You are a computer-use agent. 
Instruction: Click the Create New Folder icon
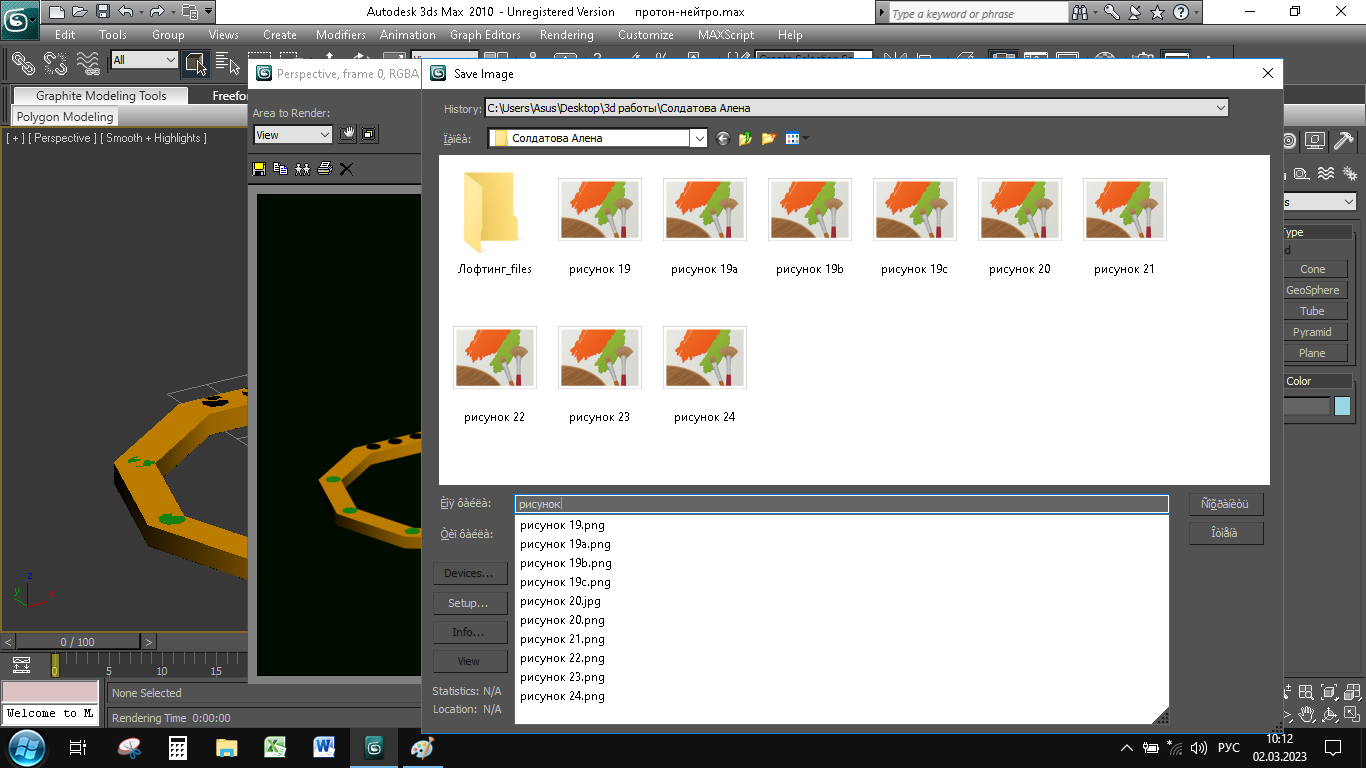pos(768,138)
